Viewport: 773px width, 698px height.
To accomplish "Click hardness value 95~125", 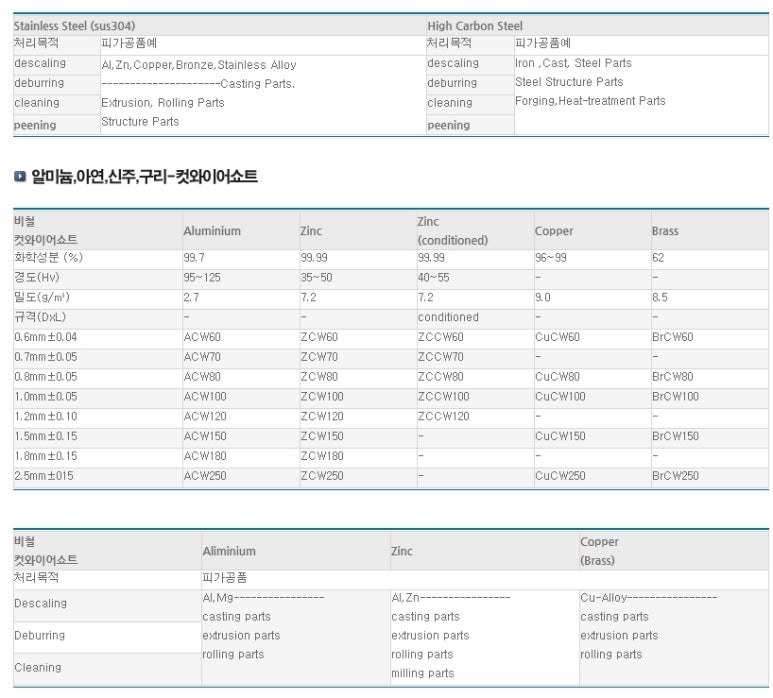I will coord(202,278).
